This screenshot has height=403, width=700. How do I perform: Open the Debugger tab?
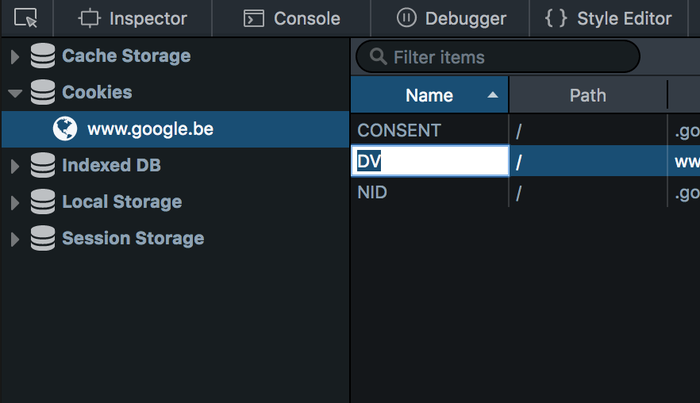pyautogui.click(x=451, y=18)
